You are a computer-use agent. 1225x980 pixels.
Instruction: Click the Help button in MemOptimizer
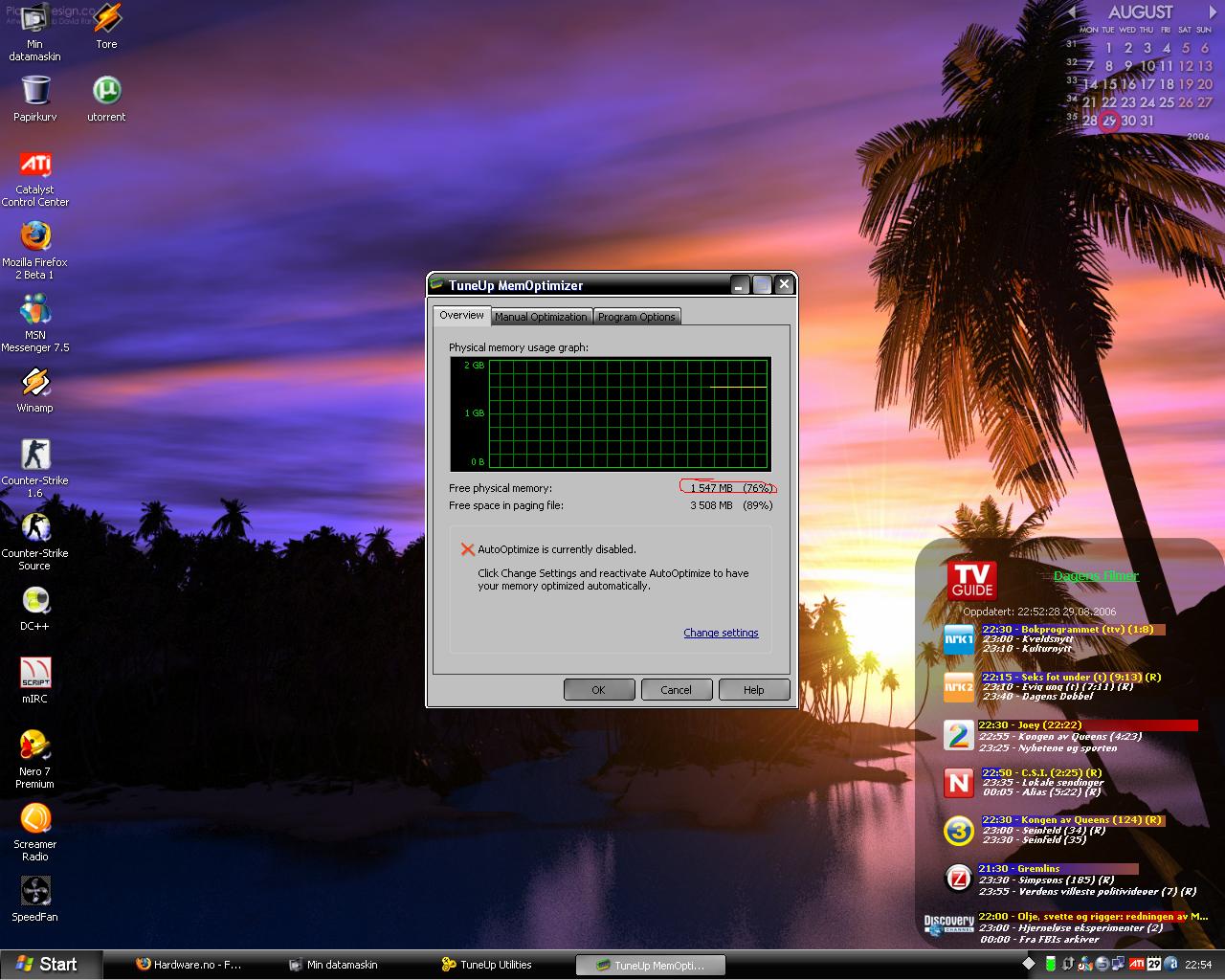coord(754,689)
